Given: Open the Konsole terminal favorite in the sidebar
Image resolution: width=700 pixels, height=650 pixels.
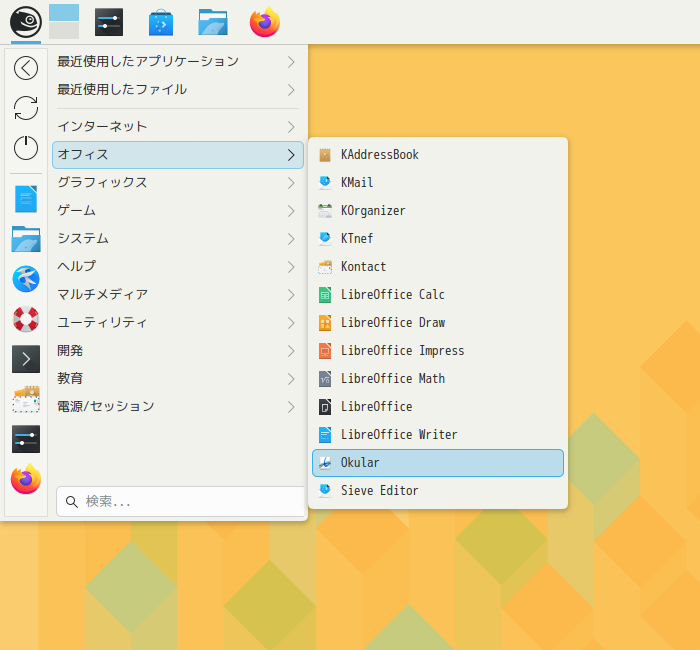Looking at the screenshot, I should [26, 359].
